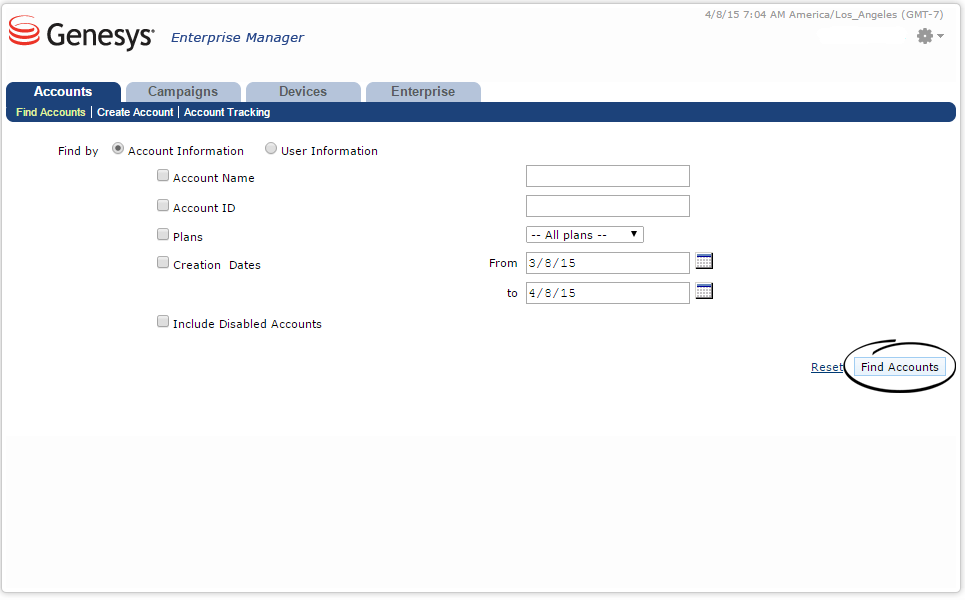Open the Devices tab

point(303,92)
